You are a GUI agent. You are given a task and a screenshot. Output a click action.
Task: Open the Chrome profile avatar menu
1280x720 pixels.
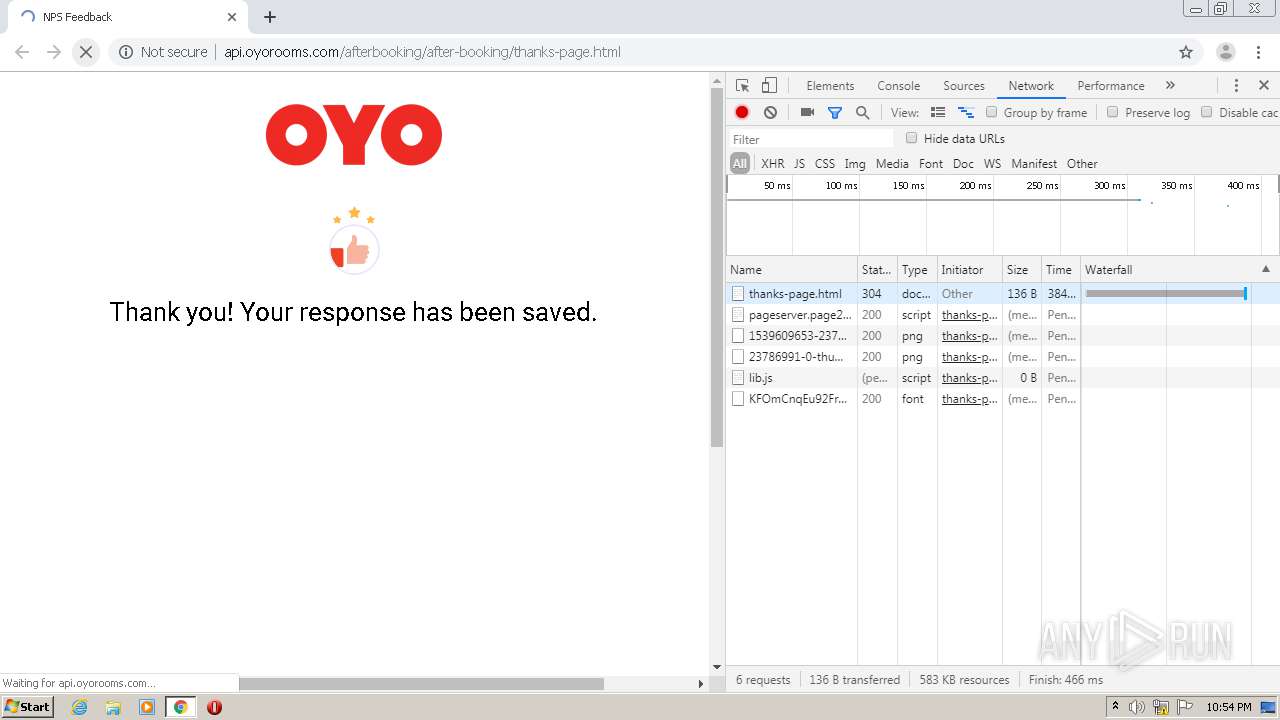click(x=1225, y=52)
